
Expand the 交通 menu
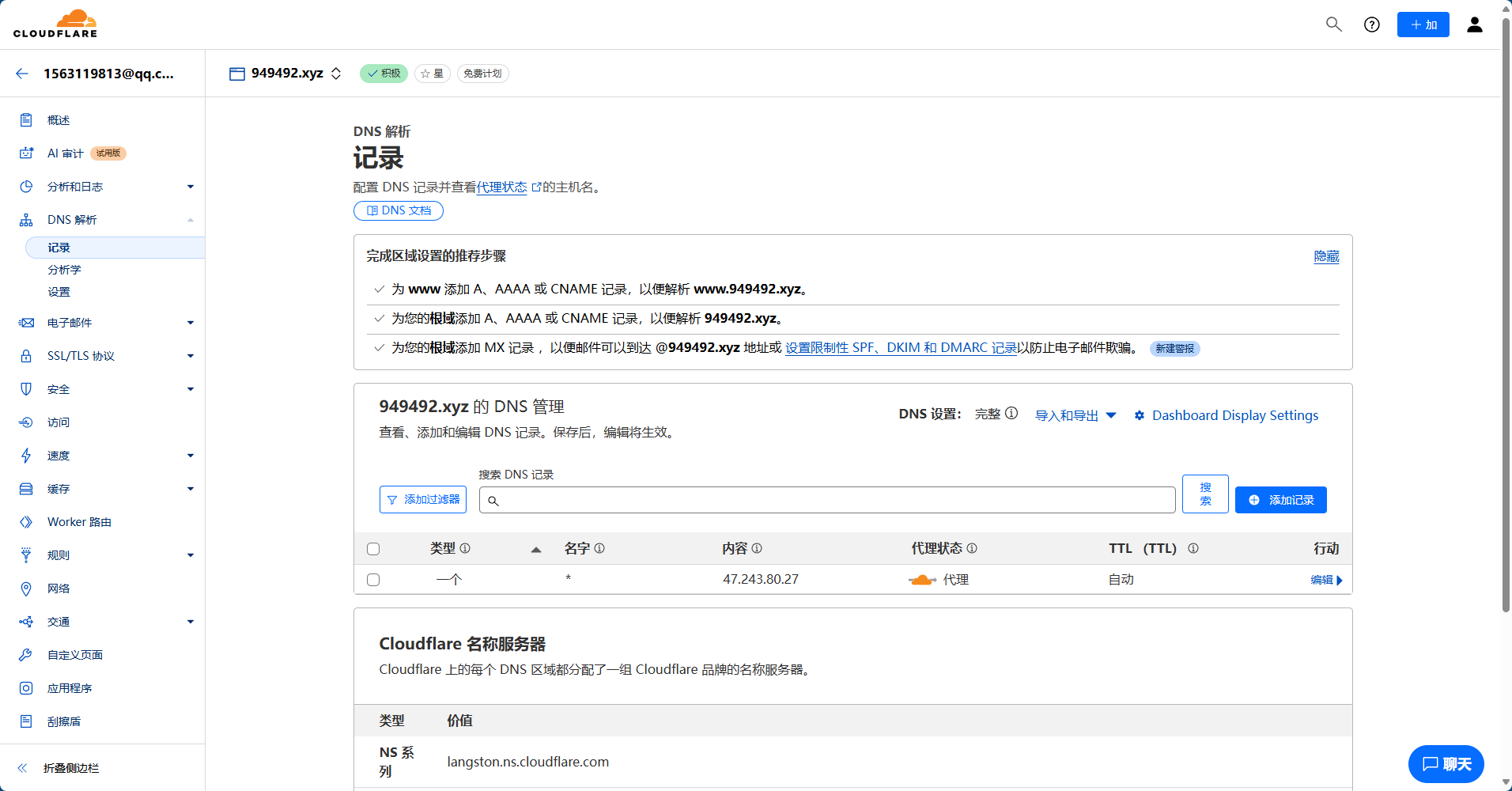pos(191,622)
